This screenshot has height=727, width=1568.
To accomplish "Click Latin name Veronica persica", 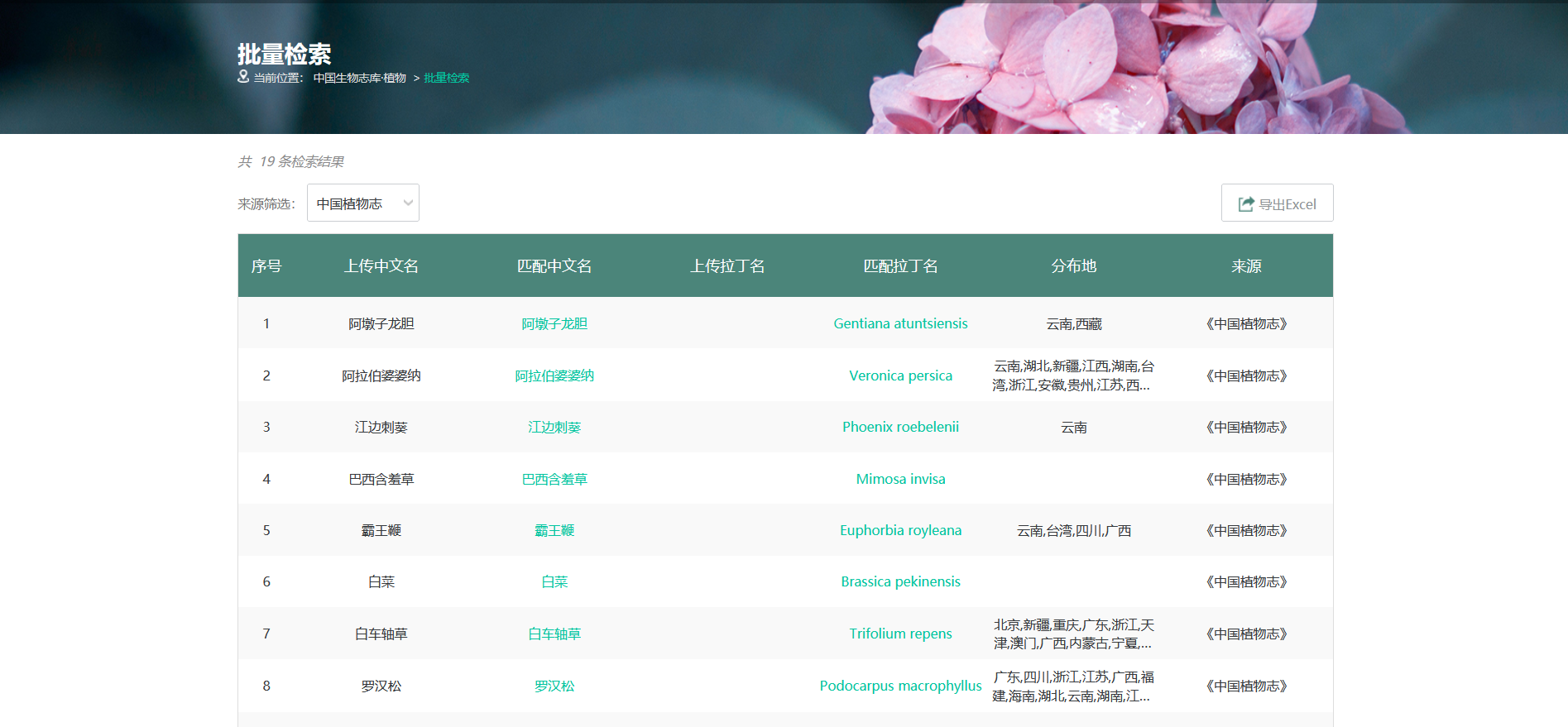I will (900, 375).
